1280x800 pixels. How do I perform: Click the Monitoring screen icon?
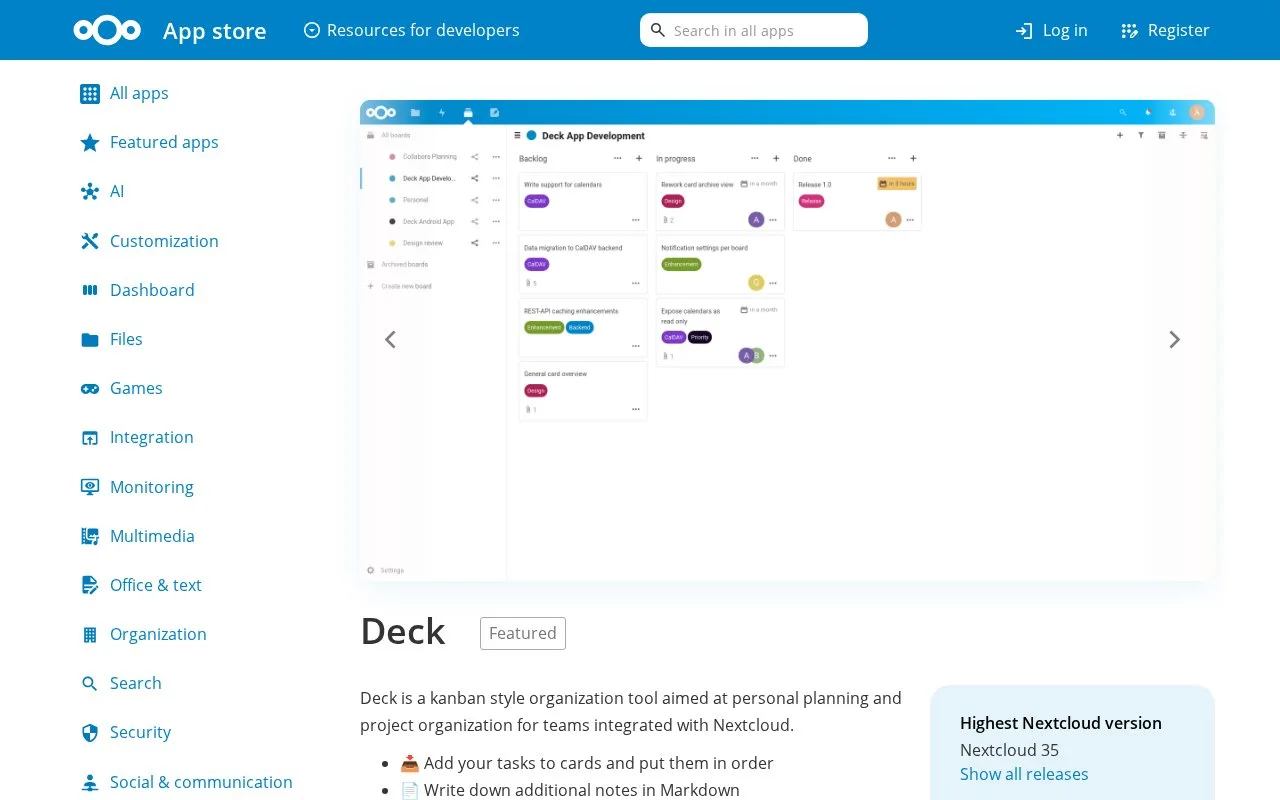[x=90, y=487]
